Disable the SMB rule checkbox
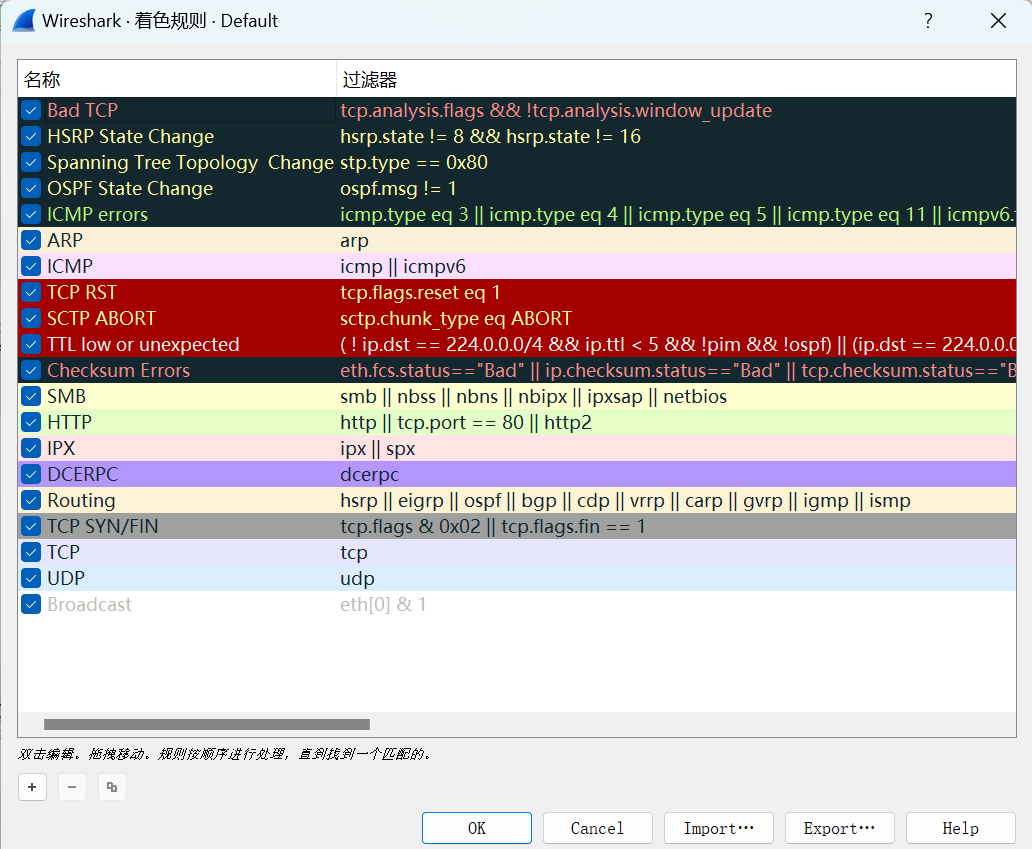 pos(31,396)
